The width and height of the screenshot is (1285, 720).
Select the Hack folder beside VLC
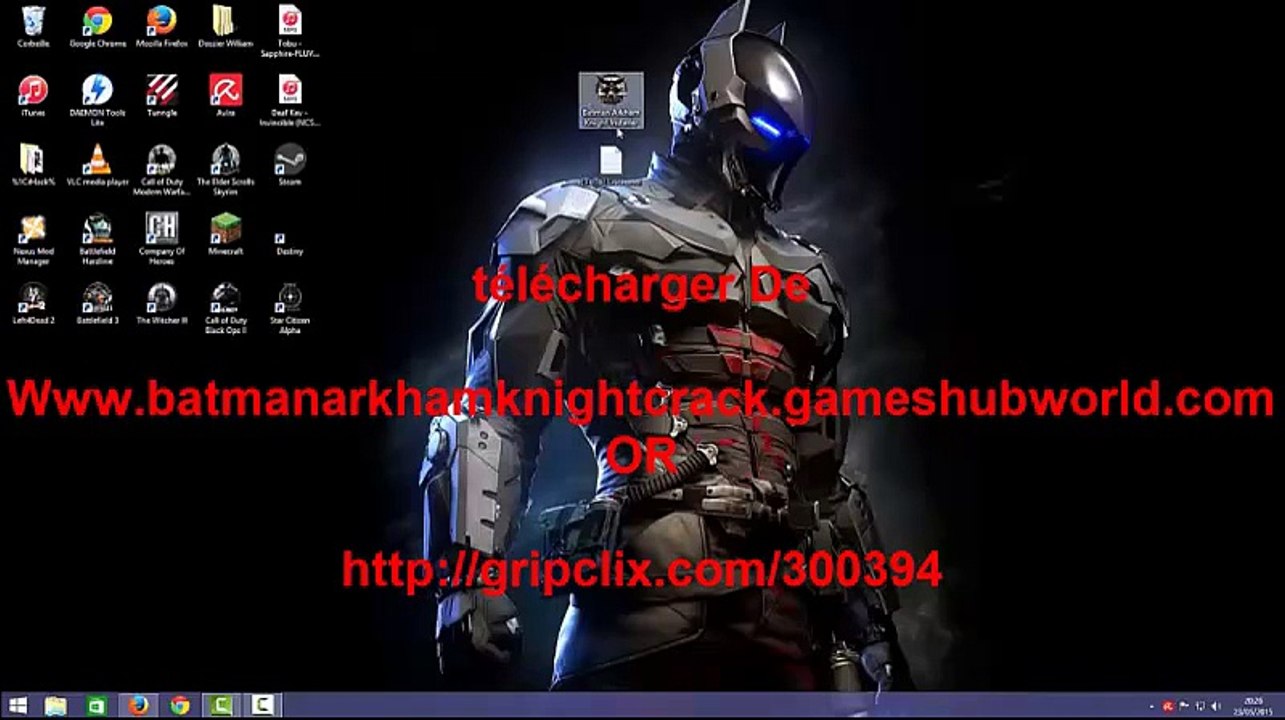(x=33, y=165)
